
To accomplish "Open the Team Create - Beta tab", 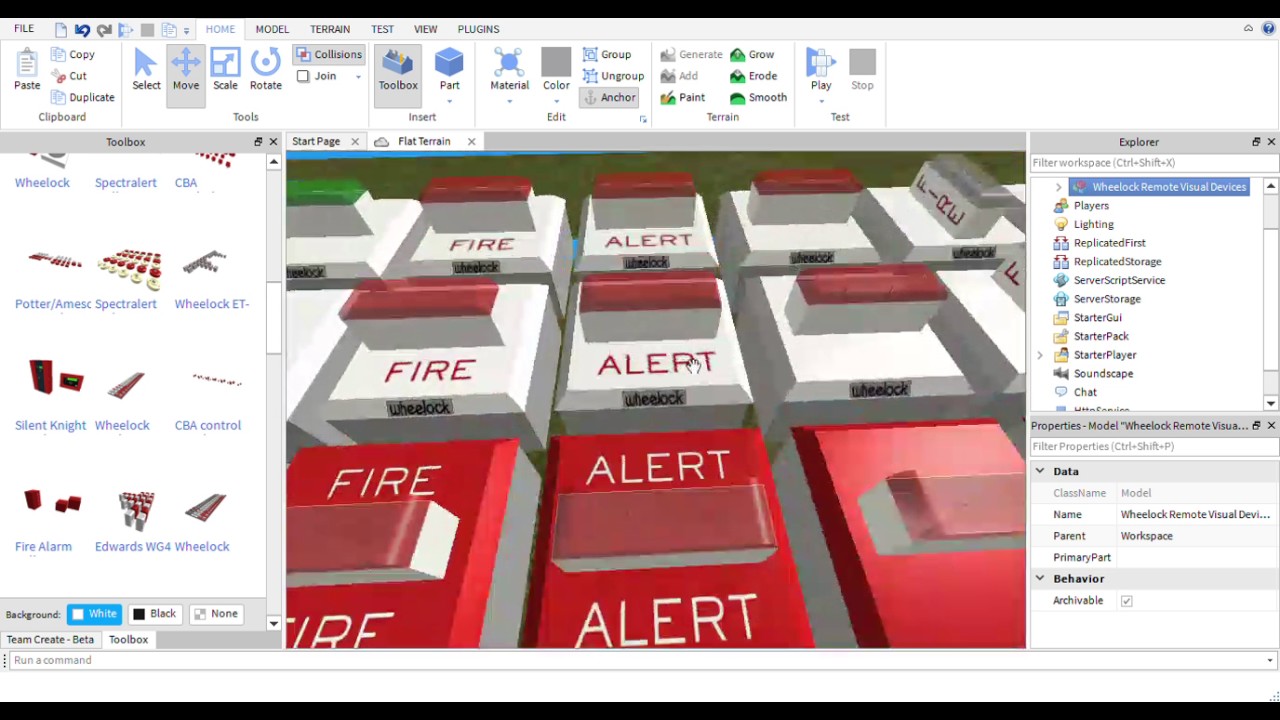I will point(50,640).
